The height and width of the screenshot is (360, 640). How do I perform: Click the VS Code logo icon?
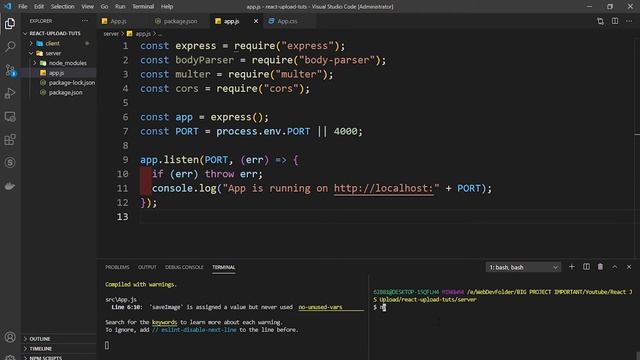click(7, 7)
